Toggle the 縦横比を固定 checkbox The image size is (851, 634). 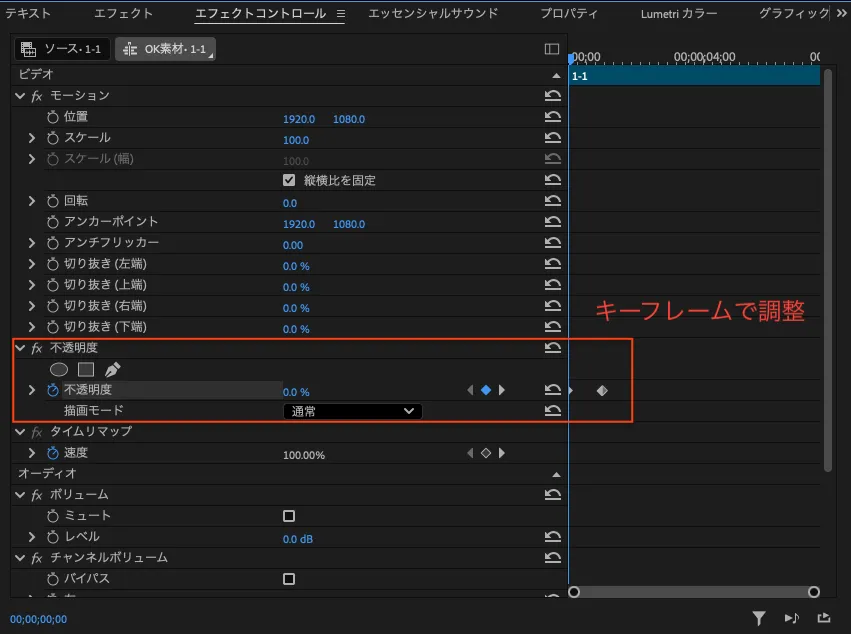pyautogui.click(x=289, y=181)
